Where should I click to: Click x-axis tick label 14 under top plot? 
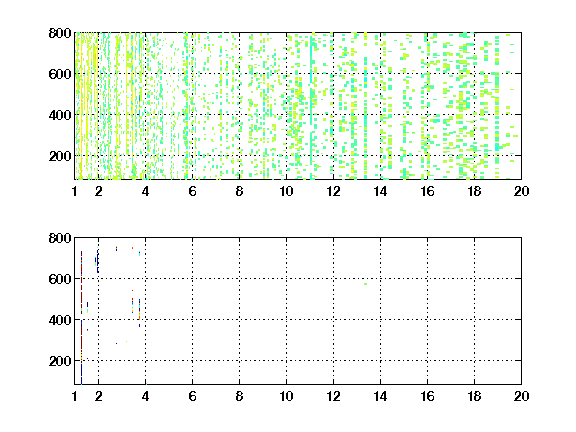tap(380, 191)
